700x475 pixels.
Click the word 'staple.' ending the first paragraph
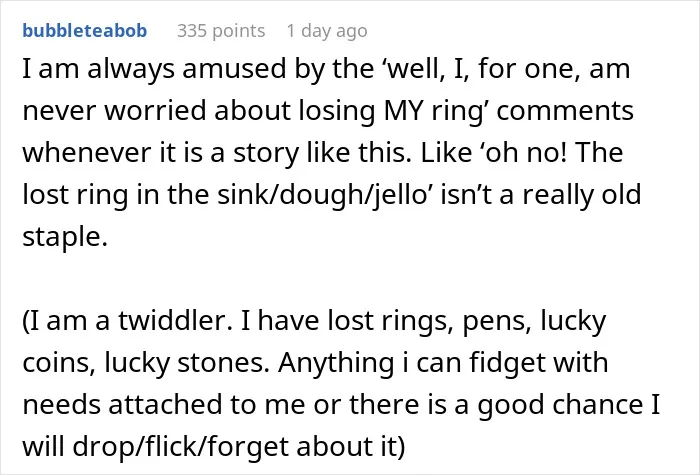pyautogui.click(x=65, y=238)
